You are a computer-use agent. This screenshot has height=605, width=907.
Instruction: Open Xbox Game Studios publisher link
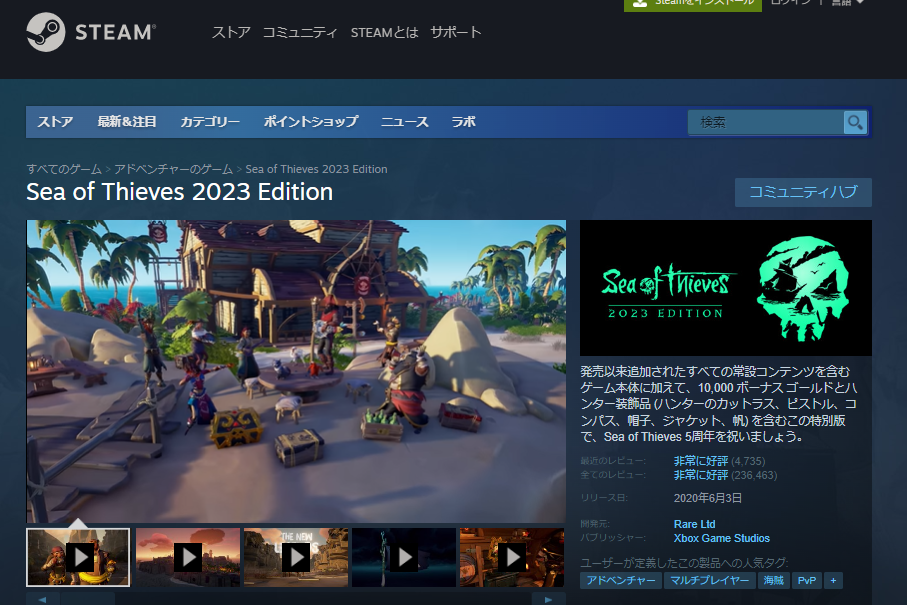click(x=721, y=538)
